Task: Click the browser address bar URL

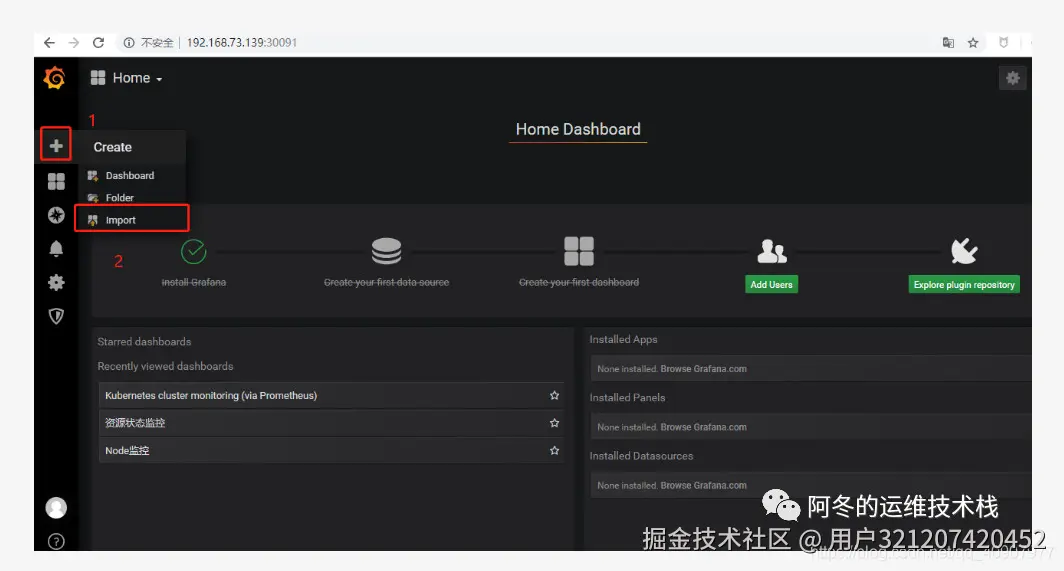Action: [x=242, y=43]
